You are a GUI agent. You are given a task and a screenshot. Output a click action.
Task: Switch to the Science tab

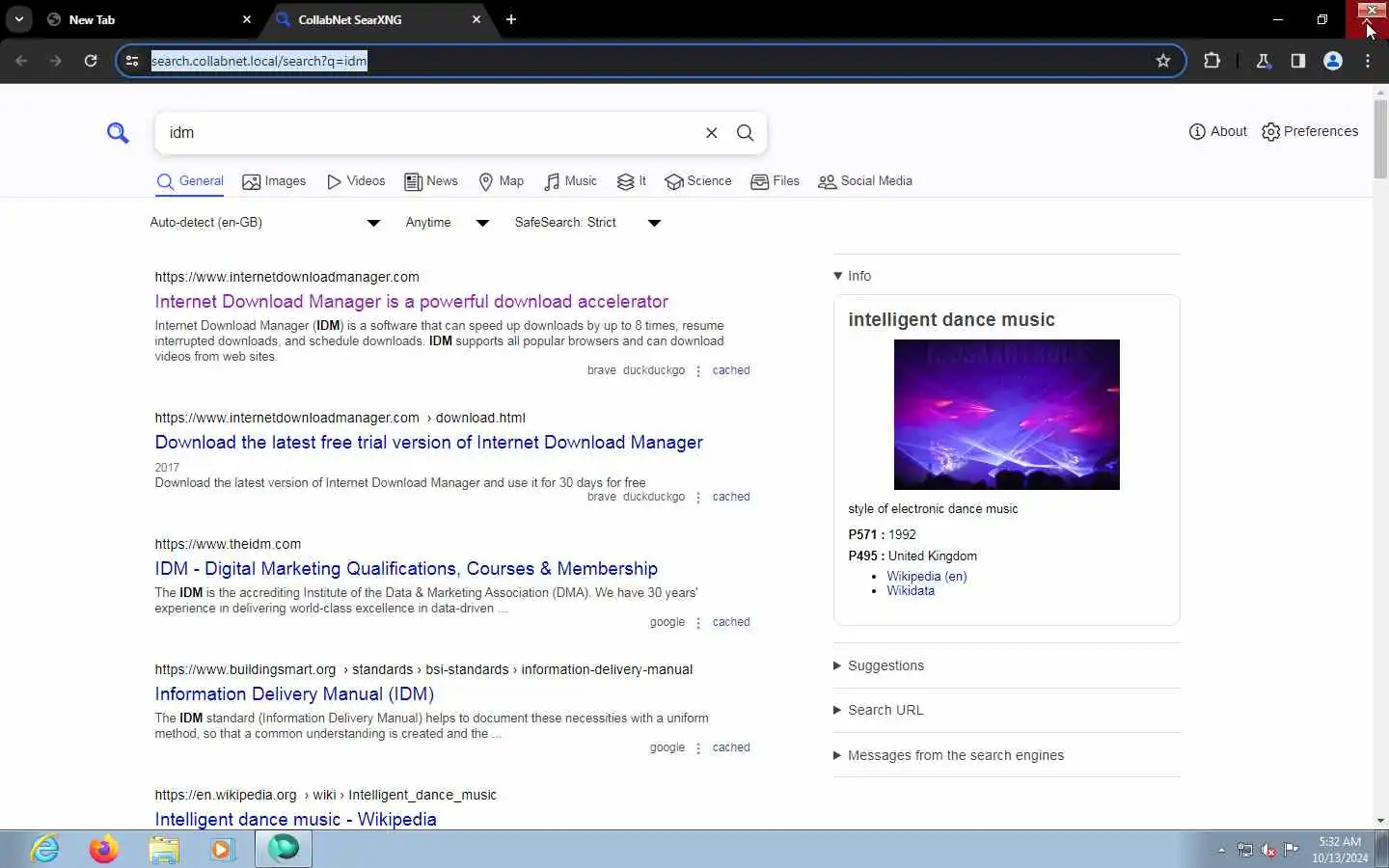pos(698,181)
